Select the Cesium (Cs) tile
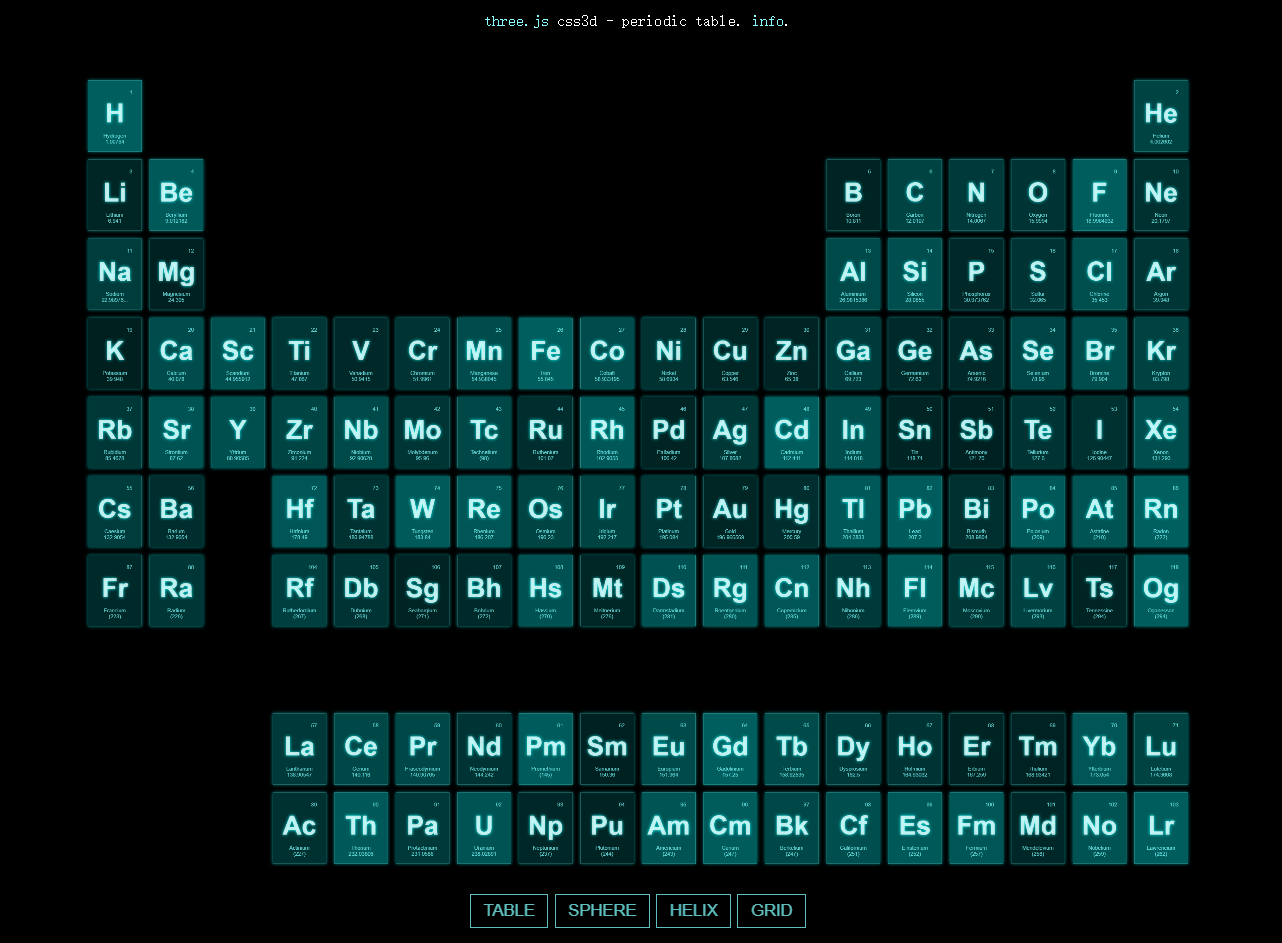Image resolution: width=1282 pixels, height=943 pixels. click(115, 511)
